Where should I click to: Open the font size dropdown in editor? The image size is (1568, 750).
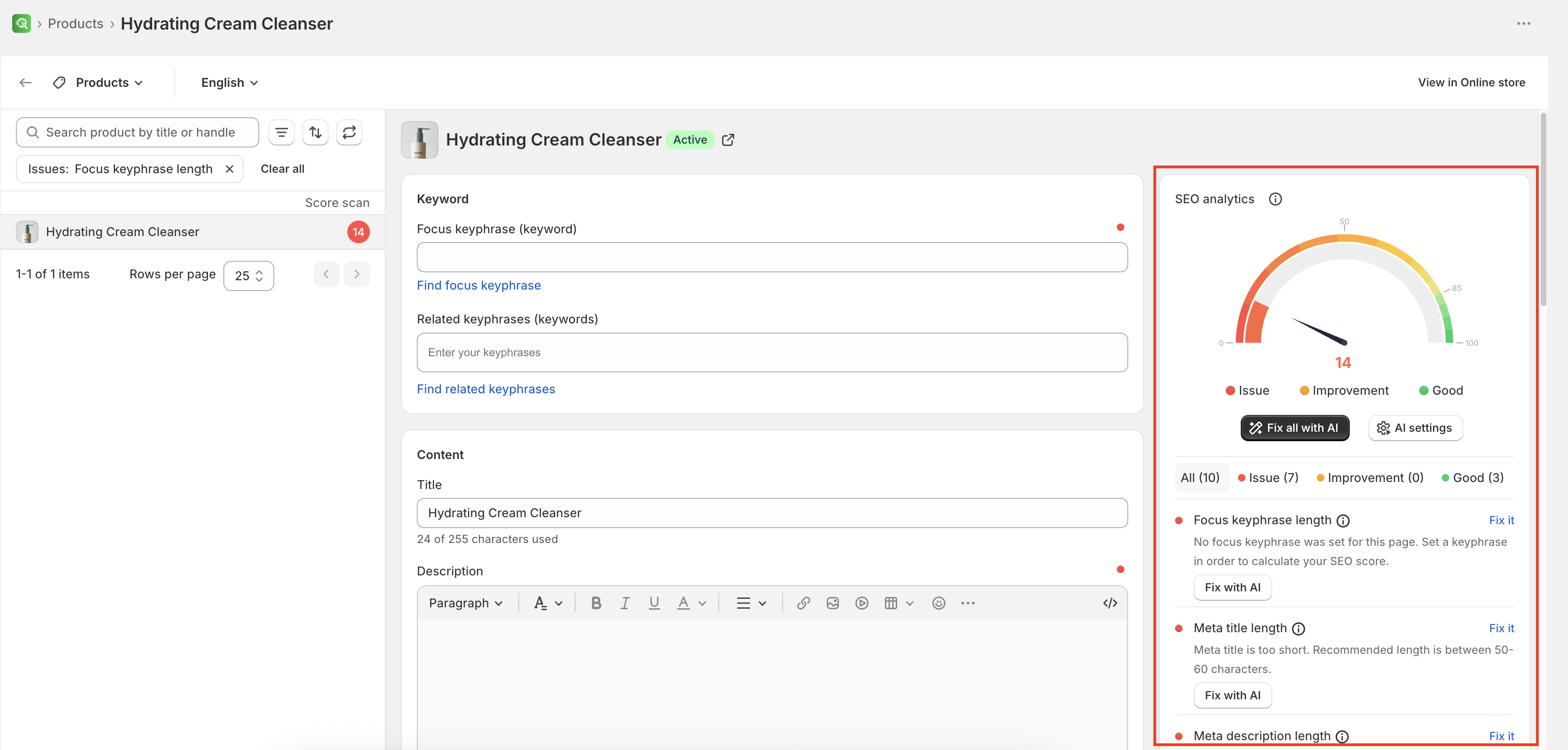coord(548,603)
